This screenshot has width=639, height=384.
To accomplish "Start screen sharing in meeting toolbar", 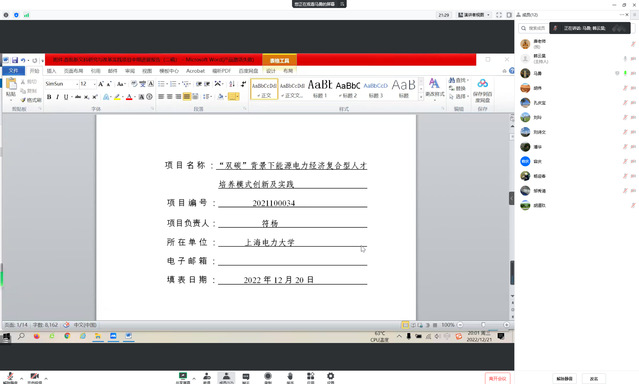I will pyautogui.click(x=183, y=377).
